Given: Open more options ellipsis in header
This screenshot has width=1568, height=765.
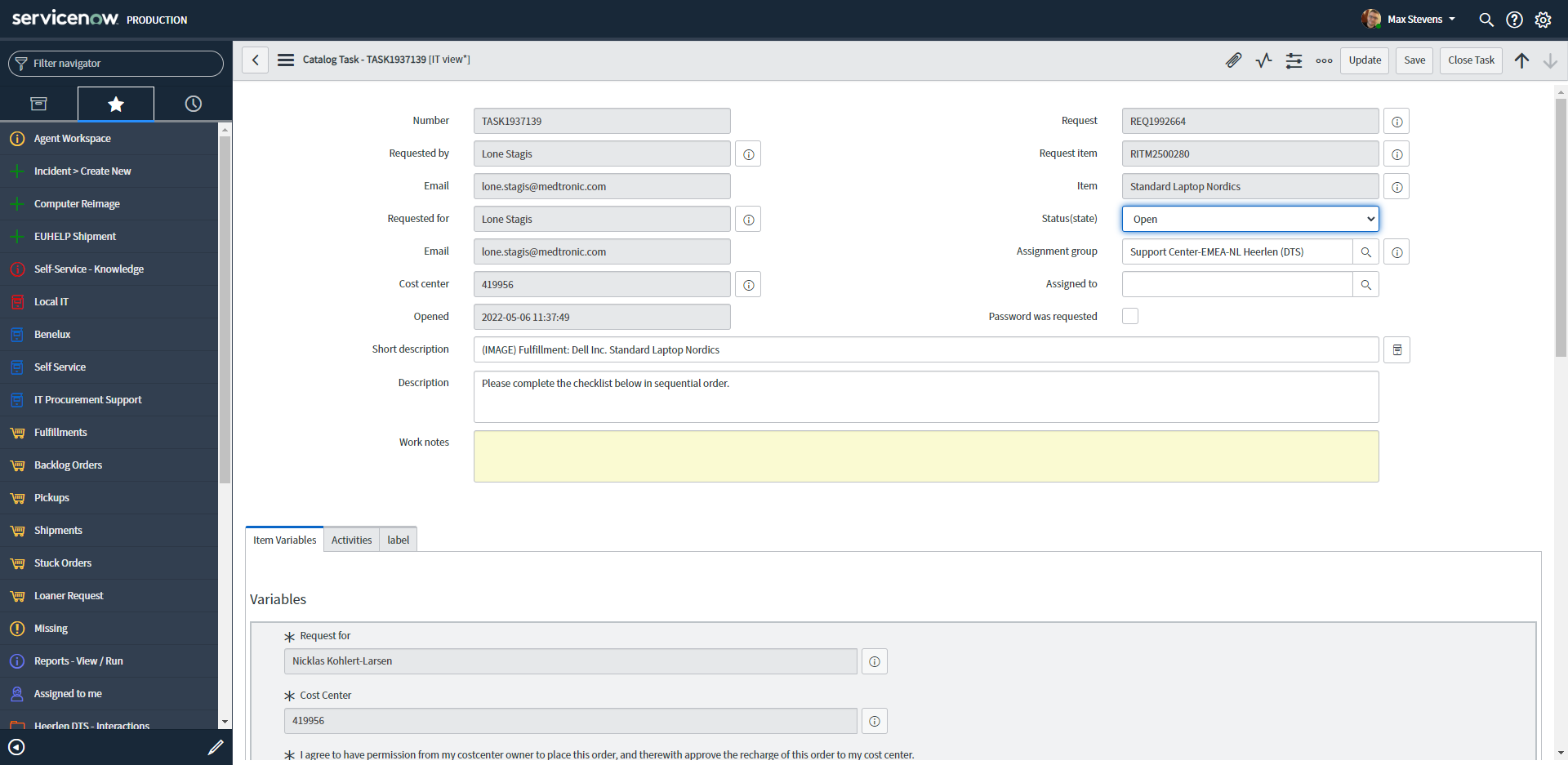Looking at the screenshot, I should 1324,60.
